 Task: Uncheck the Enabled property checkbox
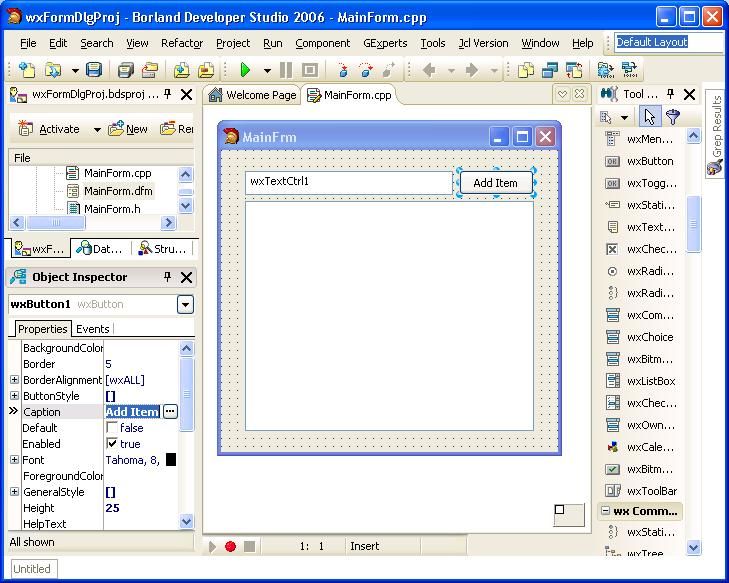click(112, 444)
